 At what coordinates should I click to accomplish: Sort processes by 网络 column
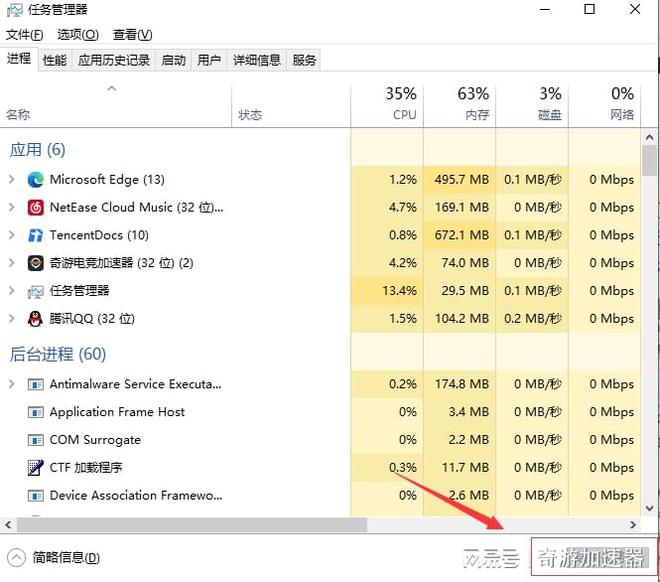click(604, 105)
